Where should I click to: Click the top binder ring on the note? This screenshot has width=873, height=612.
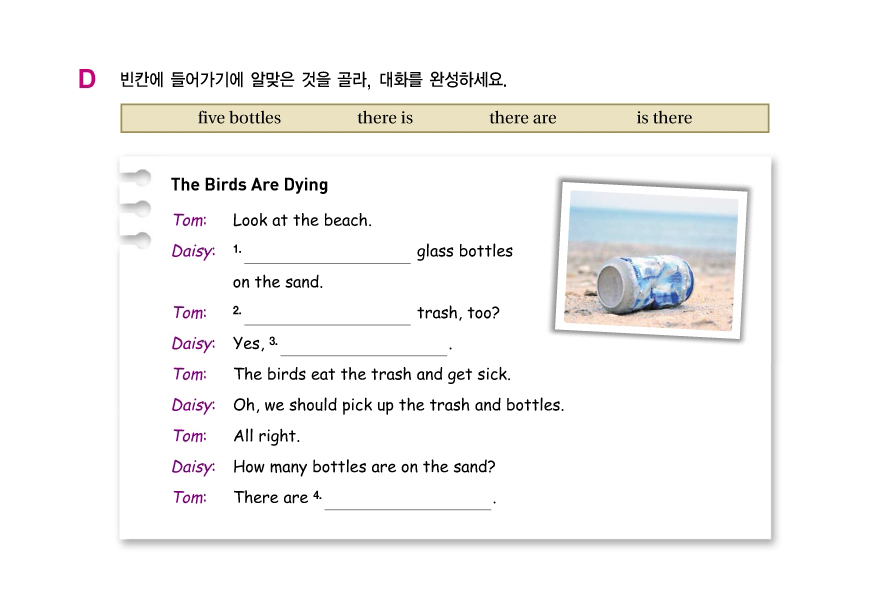(x=135, y=179)
